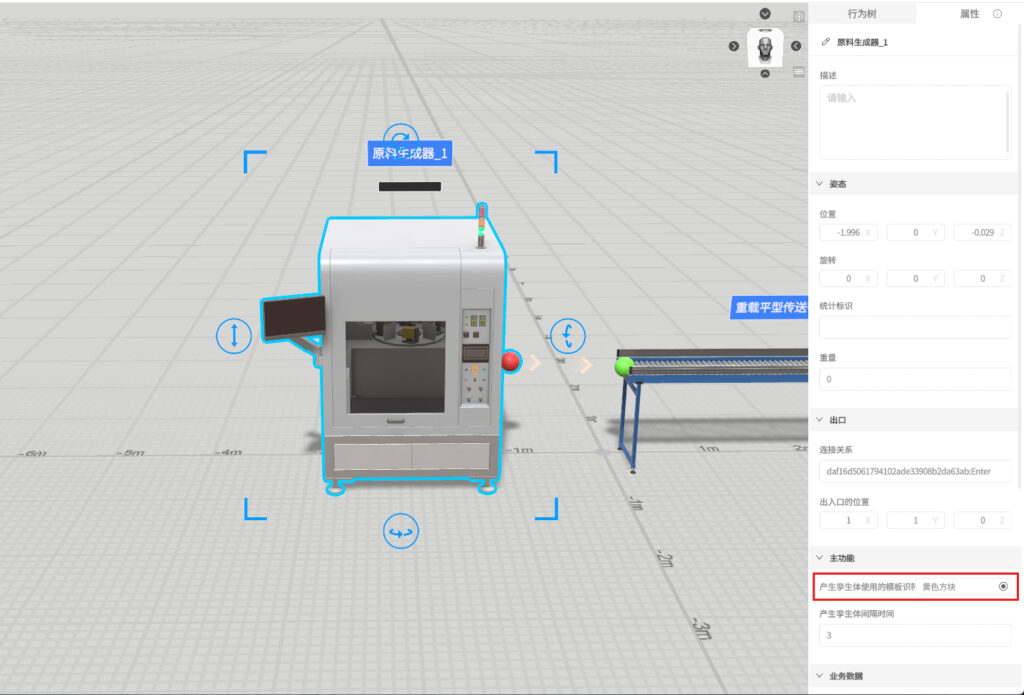Edit the 出入口的位置 Z field

[982, 520]
